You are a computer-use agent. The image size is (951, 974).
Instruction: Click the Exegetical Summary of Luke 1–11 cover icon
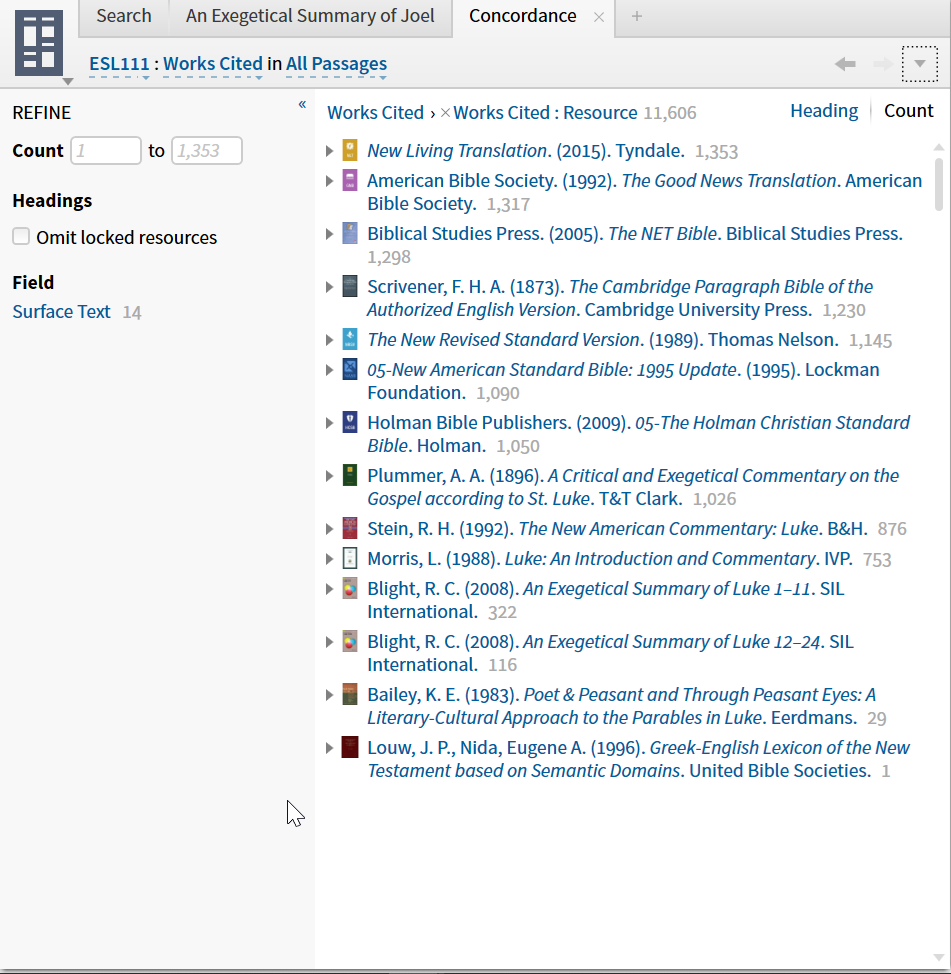point(350,588)
